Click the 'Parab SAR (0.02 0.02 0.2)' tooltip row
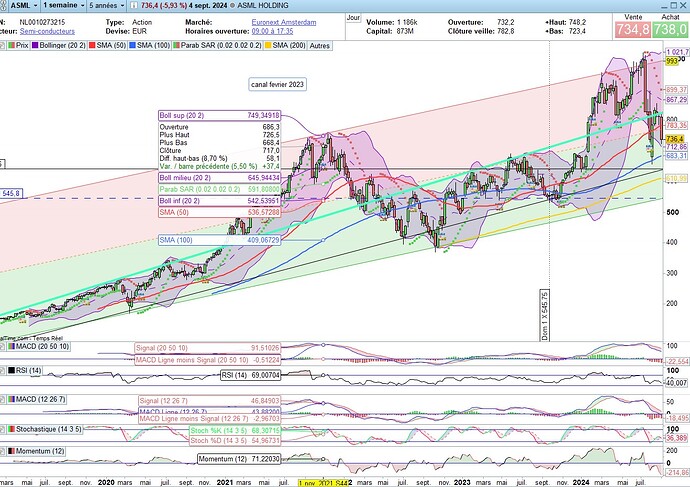The width and height of the screenshot is (690, 487). [220, 189]
